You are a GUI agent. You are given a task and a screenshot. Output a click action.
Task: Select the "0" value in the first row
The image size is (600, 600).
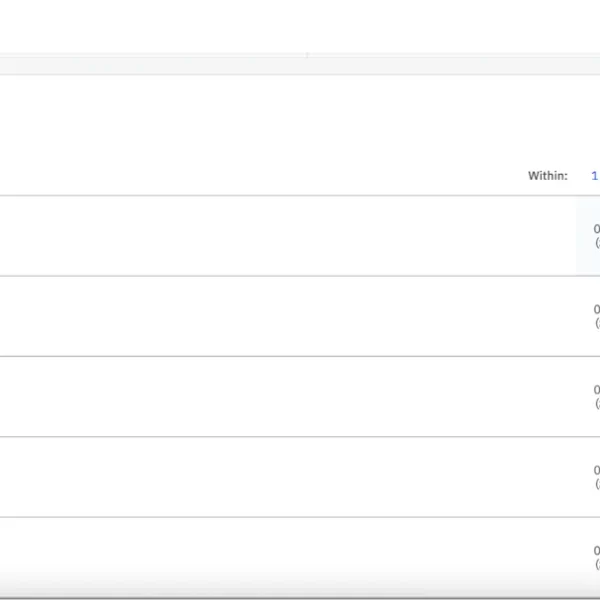(597, 229)
